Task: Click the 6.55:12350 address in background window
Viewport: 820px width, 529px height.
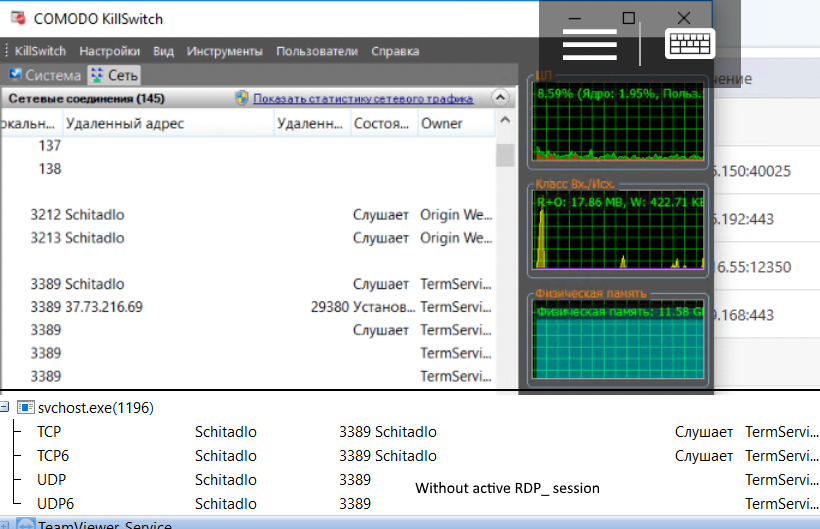Action: [x=753, y=267]
